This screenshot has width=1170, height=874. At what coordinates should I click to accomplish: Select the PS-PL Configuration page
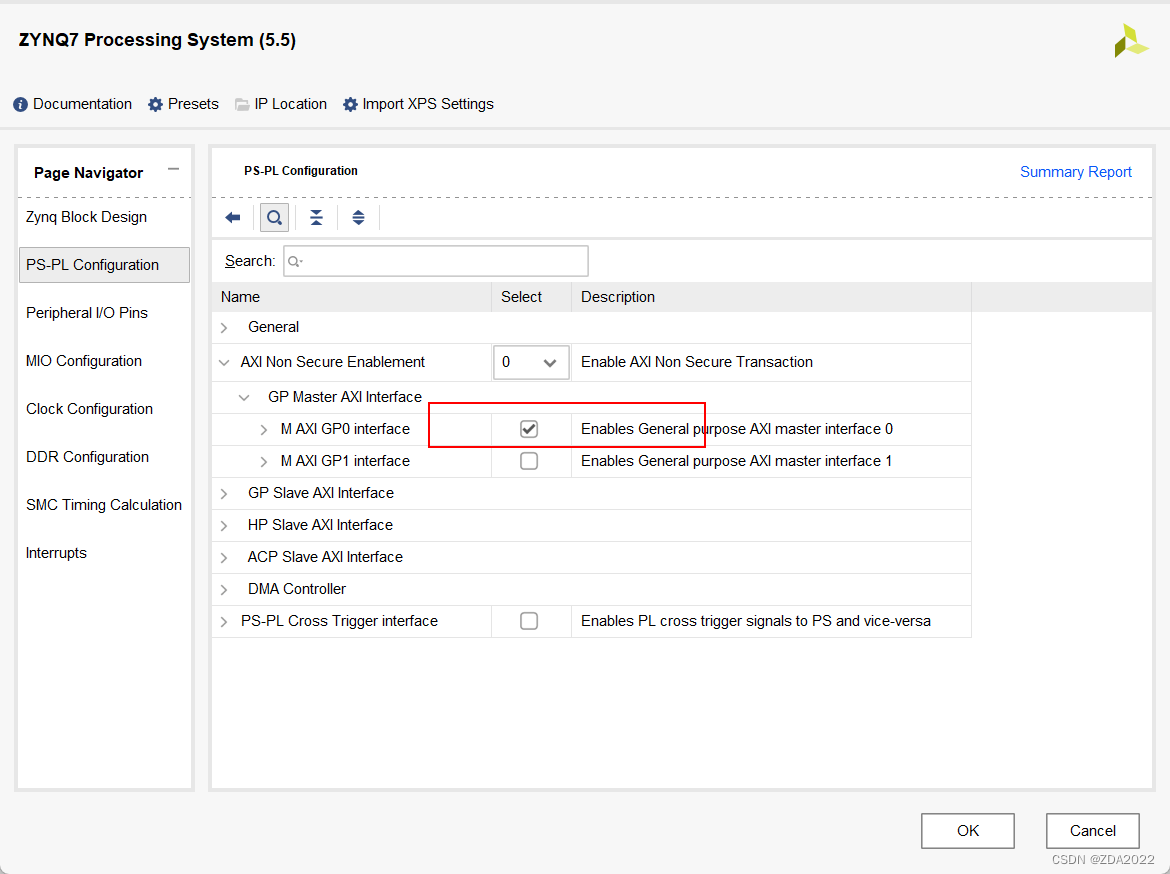click(104, 265)
